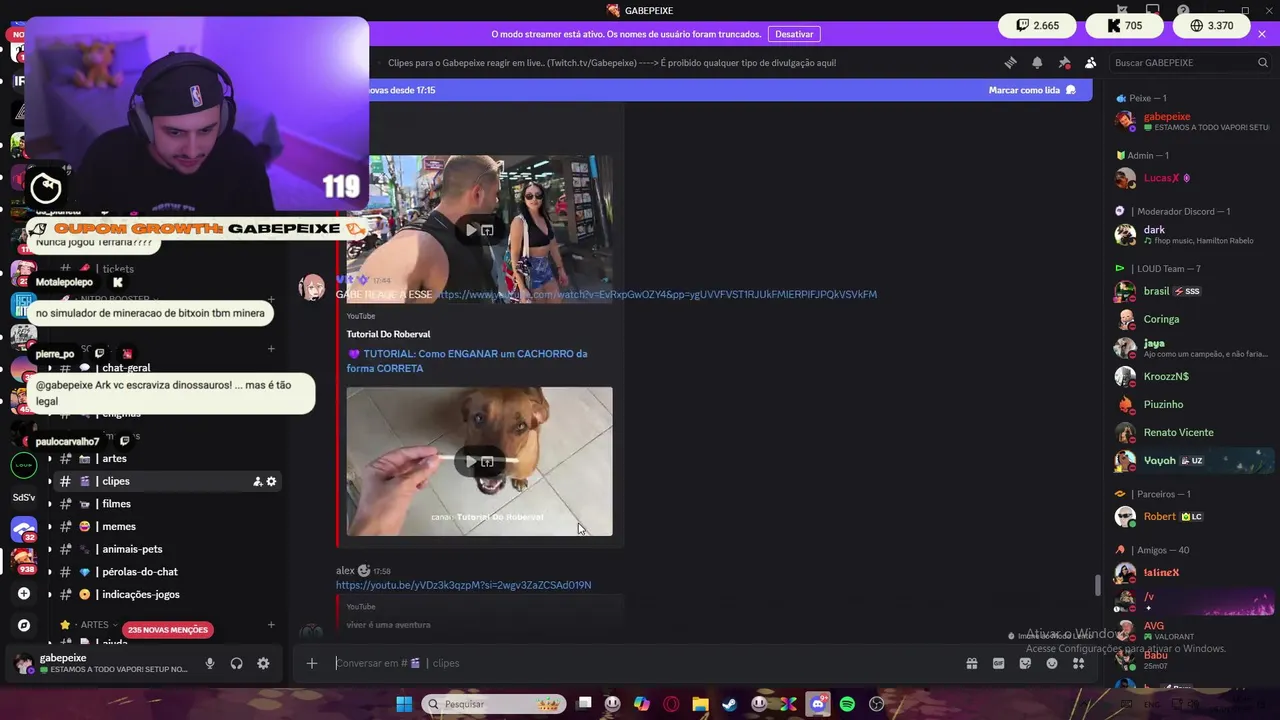Open the sticker picker

[x=1025, y=663]
